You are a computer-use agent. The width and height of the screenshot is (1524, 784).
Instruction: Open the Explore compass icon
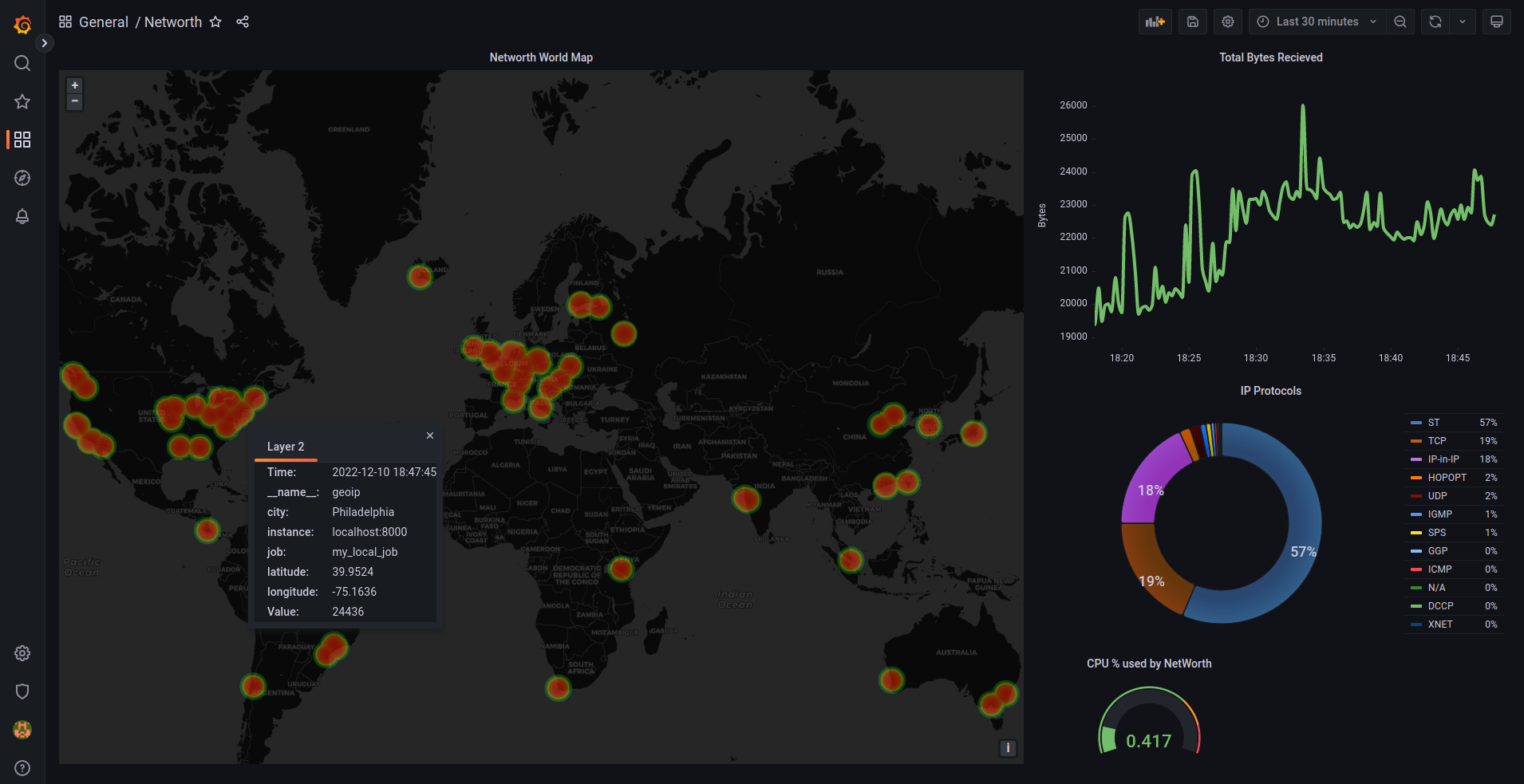pyautogui.click(x=22, y=178)
